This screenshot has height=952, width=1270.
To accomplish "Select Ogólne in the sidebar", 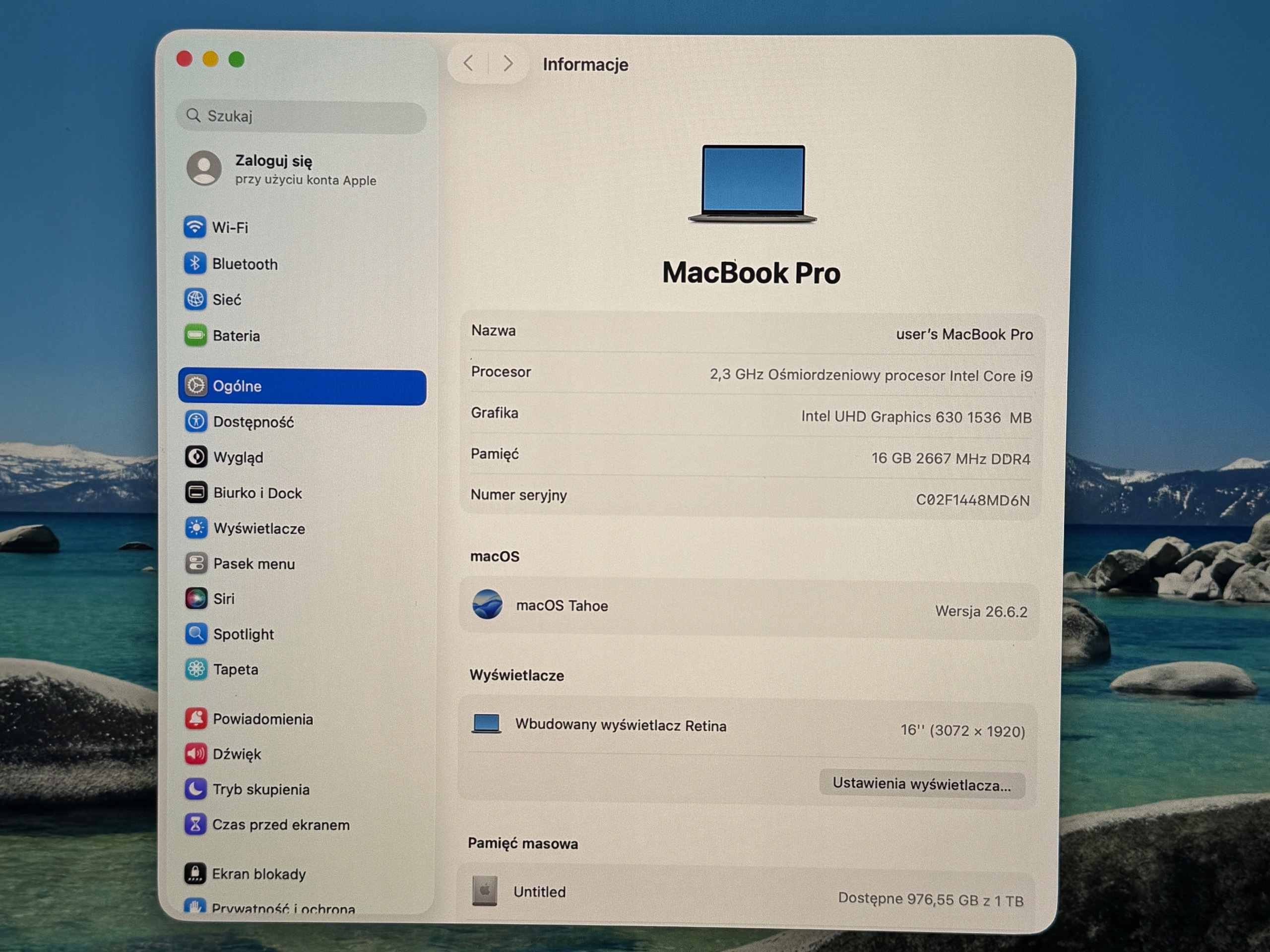I will [237, 386].
